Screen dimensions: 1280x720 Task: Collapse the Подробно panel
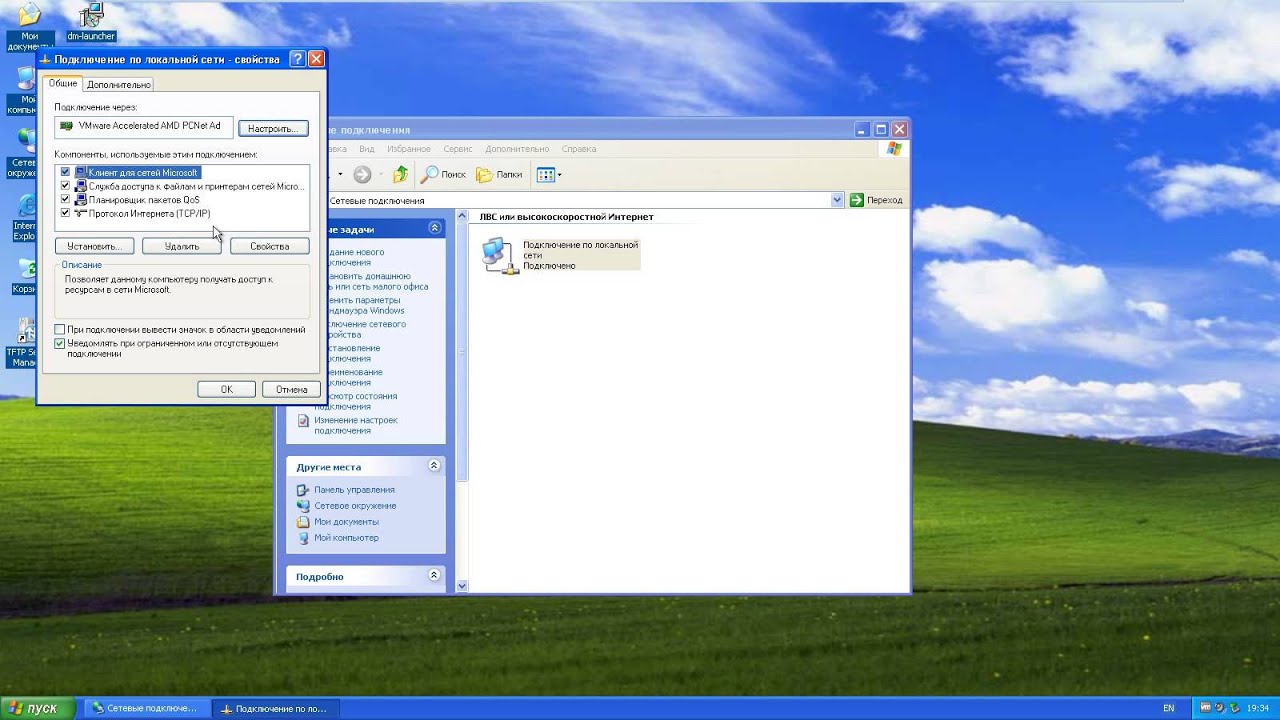(434, 575)
